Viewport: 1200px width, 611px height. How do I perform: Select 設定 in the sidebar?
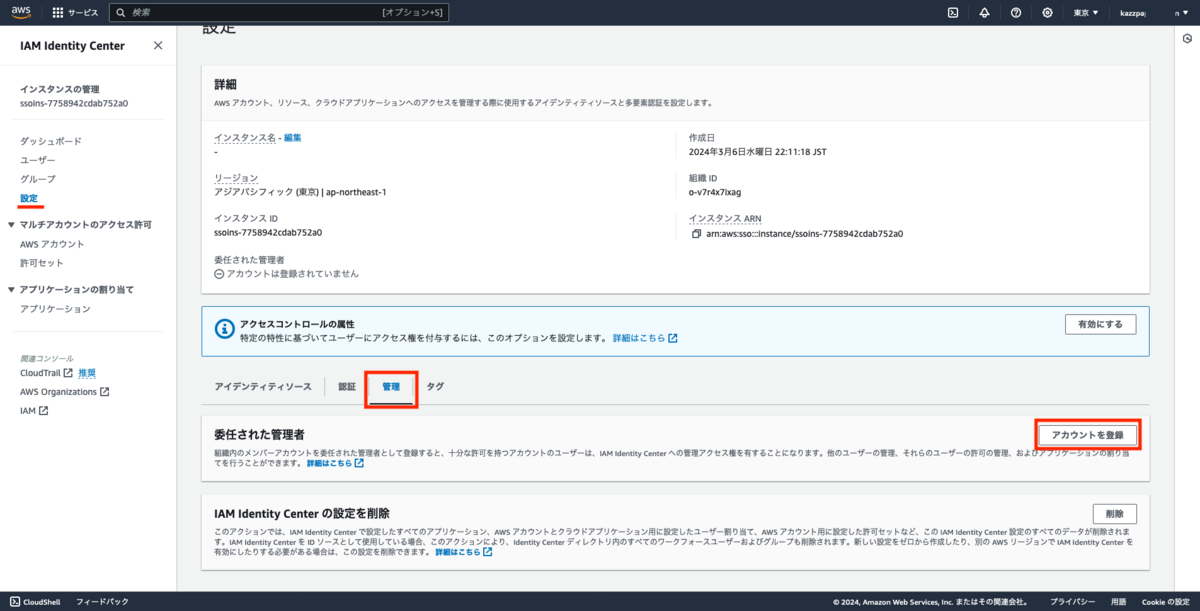pyautogui.click(x=29, y=198)
